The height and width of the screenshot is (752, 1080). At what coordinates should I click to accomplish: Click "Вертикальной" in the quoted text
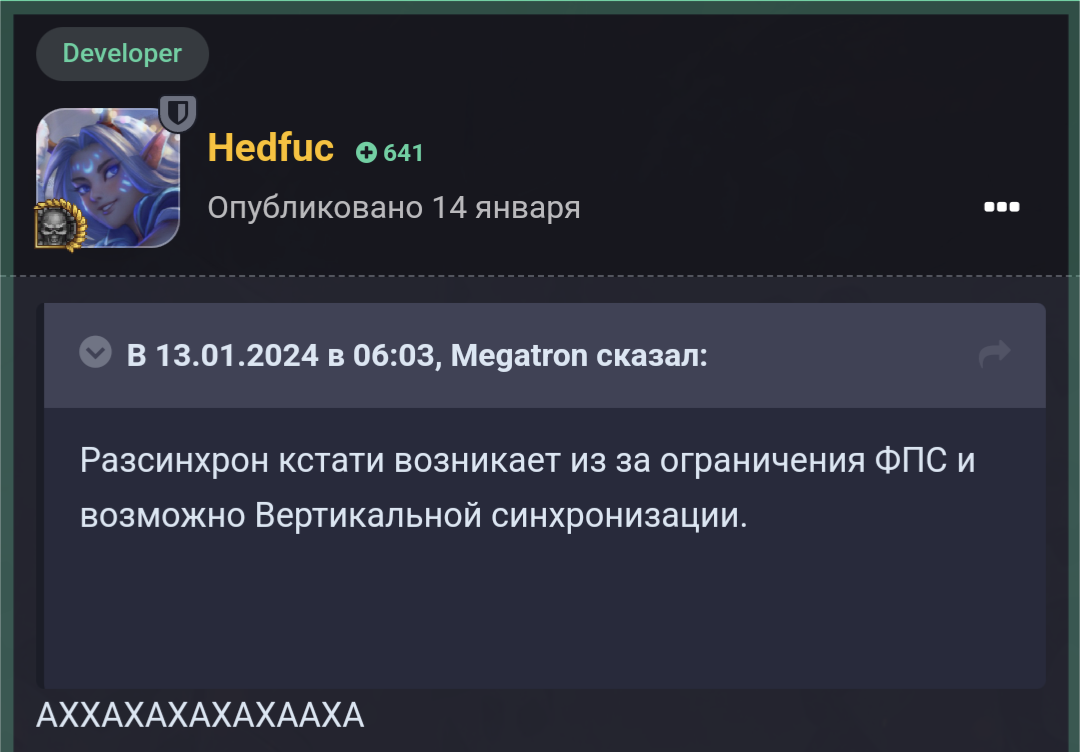point(369,515)
